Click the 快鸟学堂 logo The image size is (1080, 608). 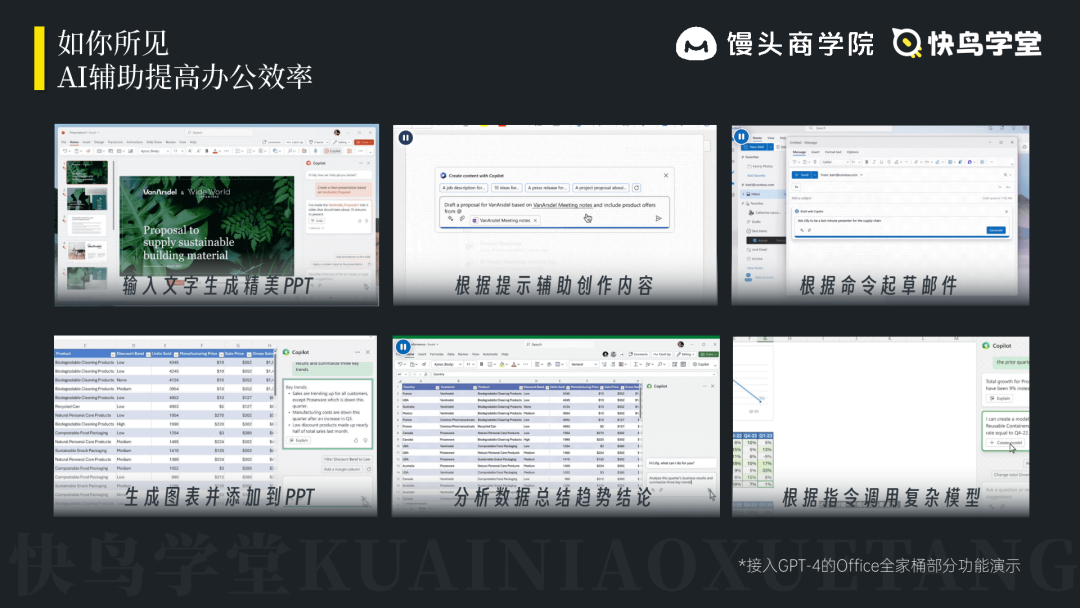pos(967,43)
